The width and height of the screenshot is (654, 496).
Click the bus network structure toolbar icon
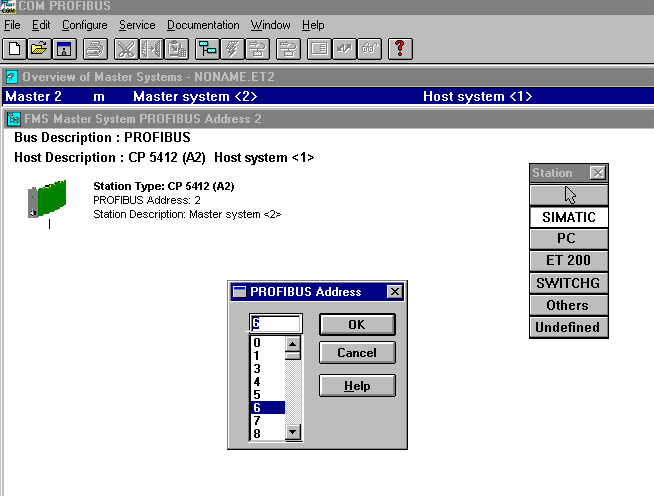(x=207, y=49)
